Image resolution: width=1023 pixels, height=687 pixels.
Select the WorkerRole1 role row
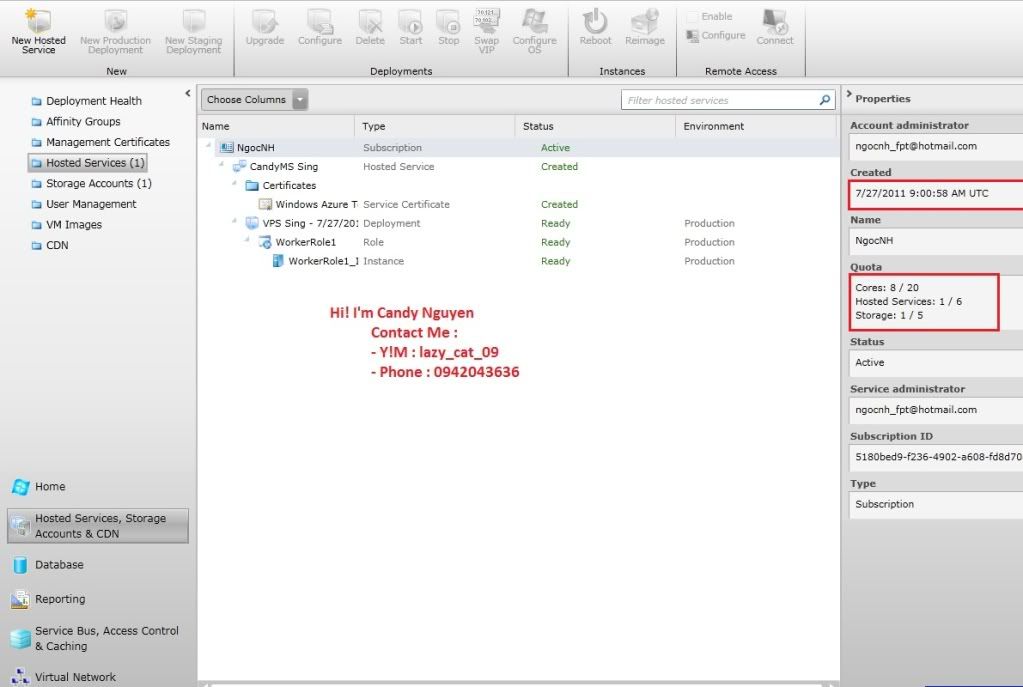(518, 242)
